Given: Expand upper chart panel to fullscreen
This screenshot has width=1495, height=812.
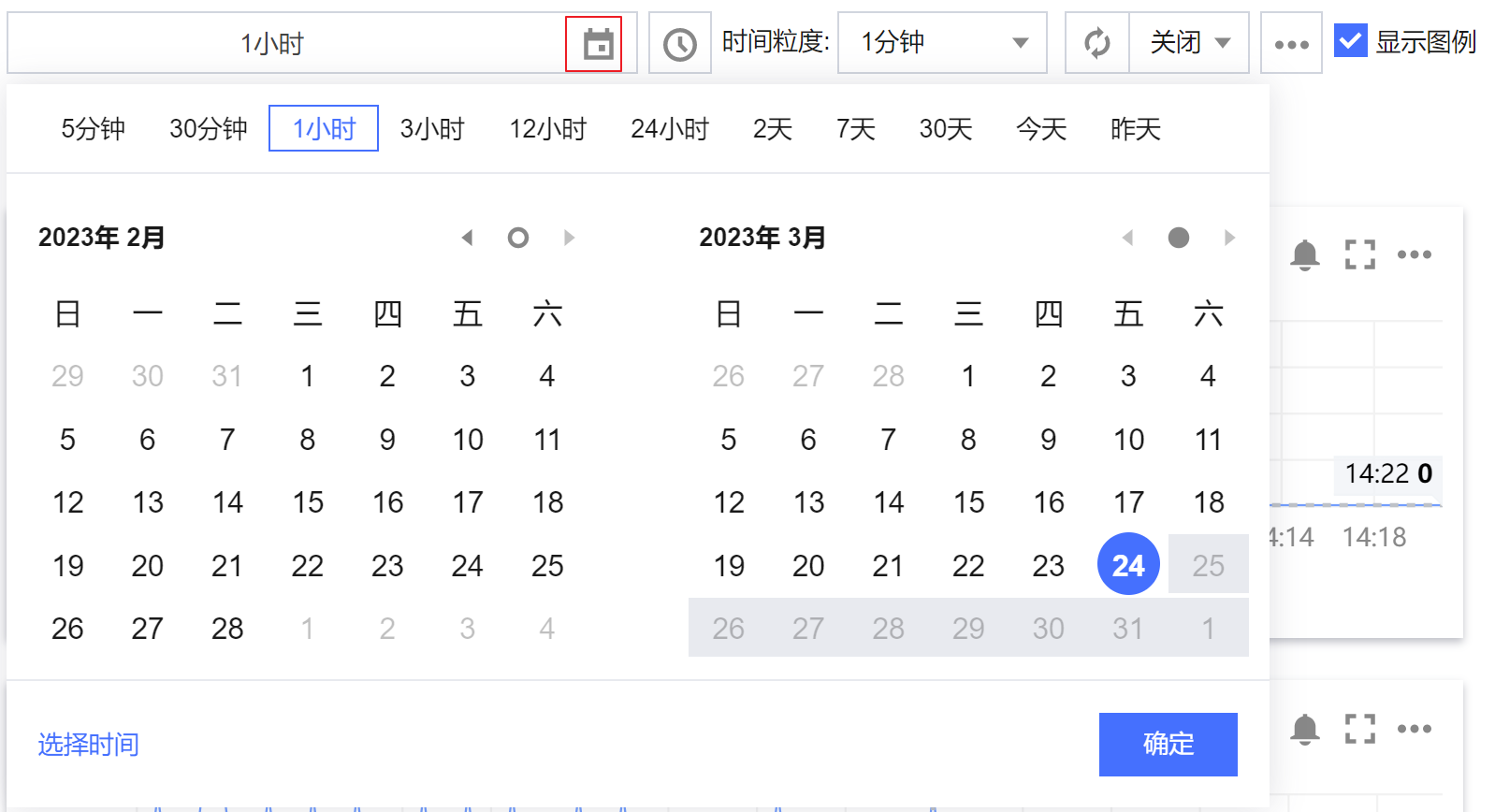Looking at the screenshot, I should tap(1360, 254).
